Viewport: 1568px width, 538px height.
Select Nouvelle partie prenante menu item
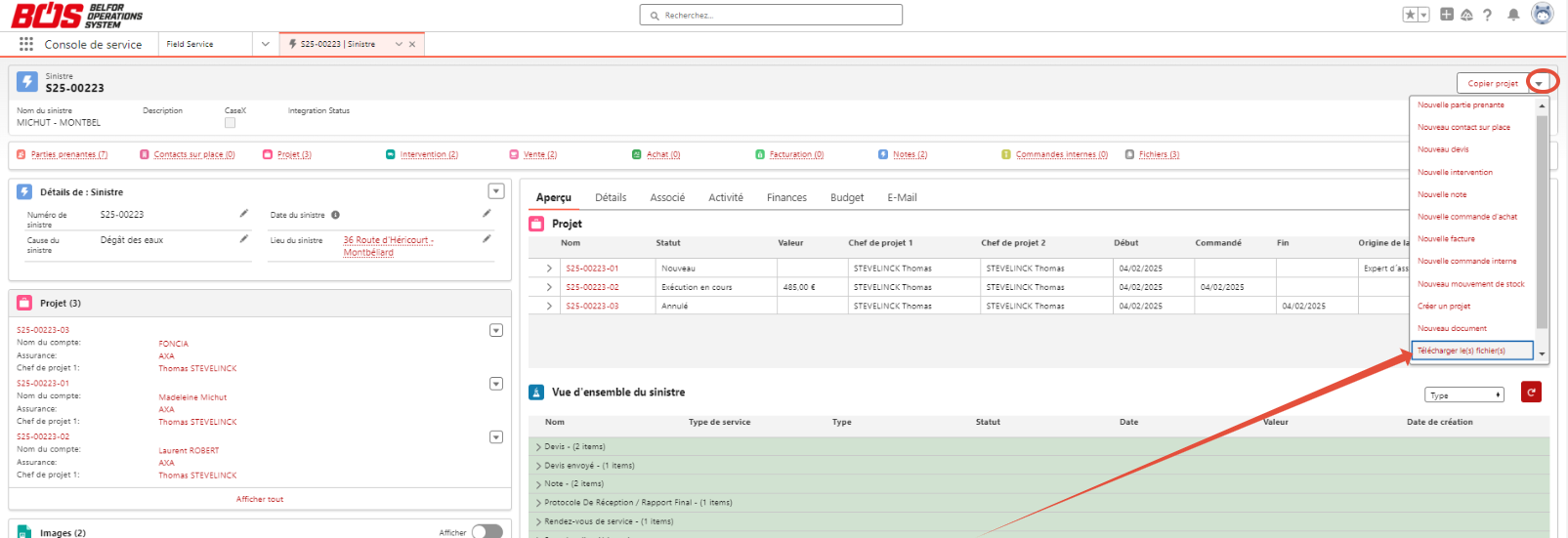click(1461, 104)
